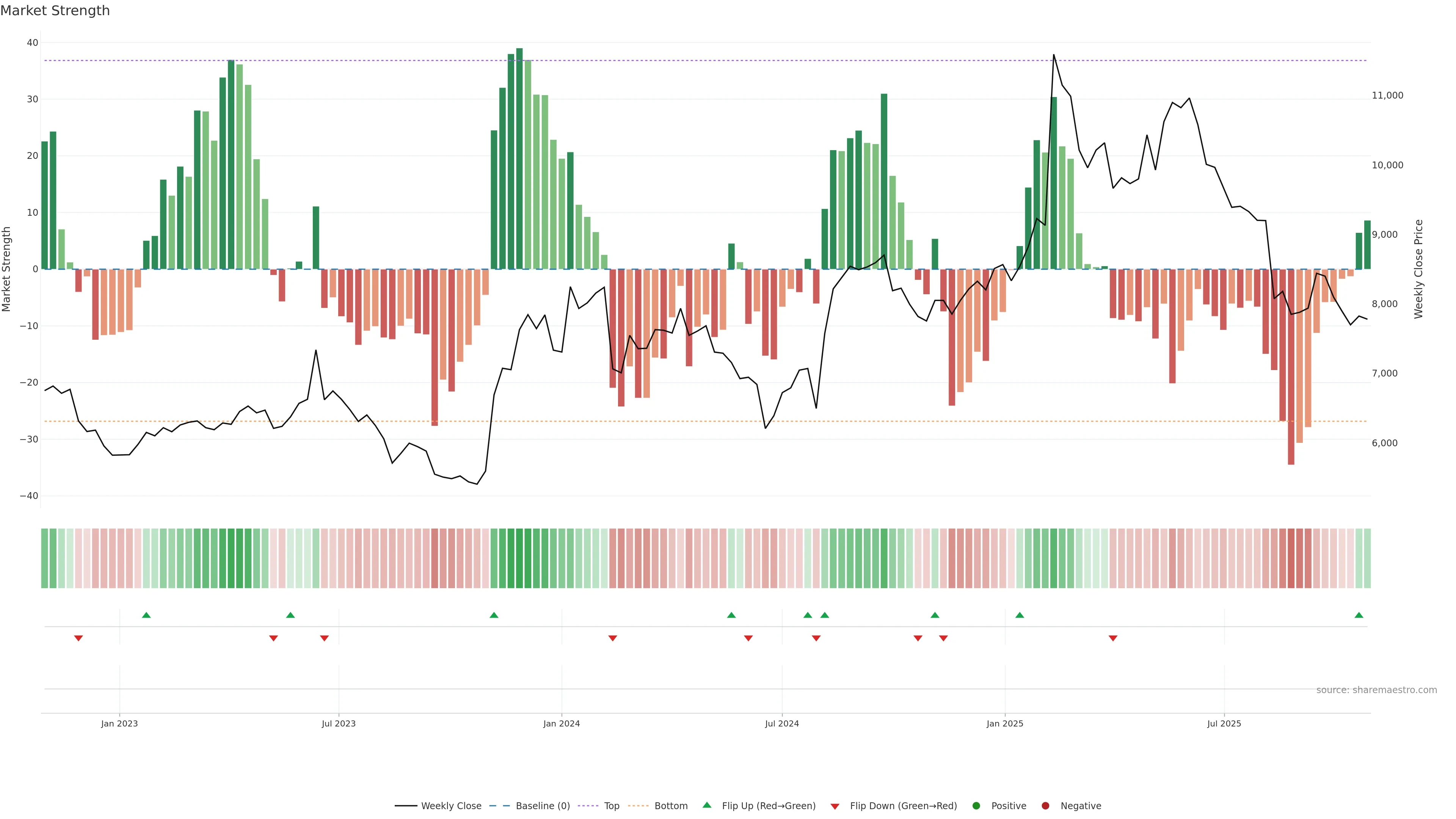1456x819 pixels.
Task: Click the leftmost red flip-down triangle marker
Action: [x=78, y=638]
